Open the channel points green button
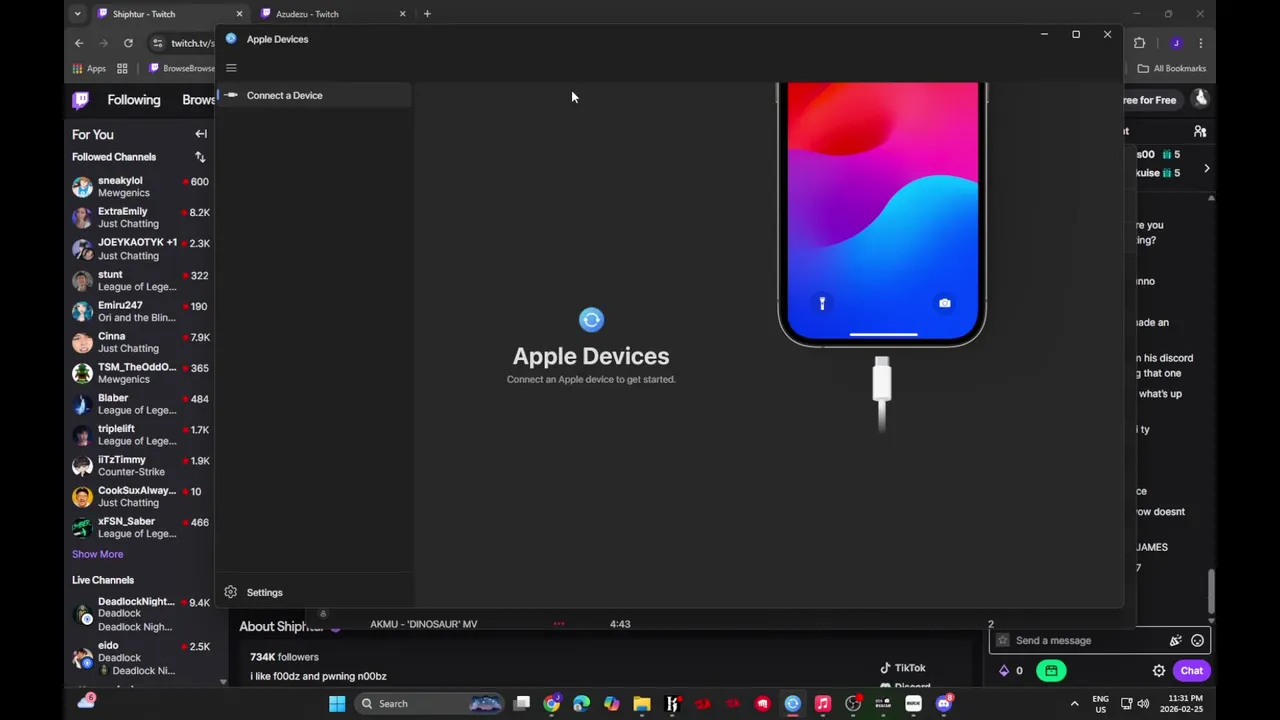The height and width of the screenshot is (720, 1280). tap(1051, 671)
